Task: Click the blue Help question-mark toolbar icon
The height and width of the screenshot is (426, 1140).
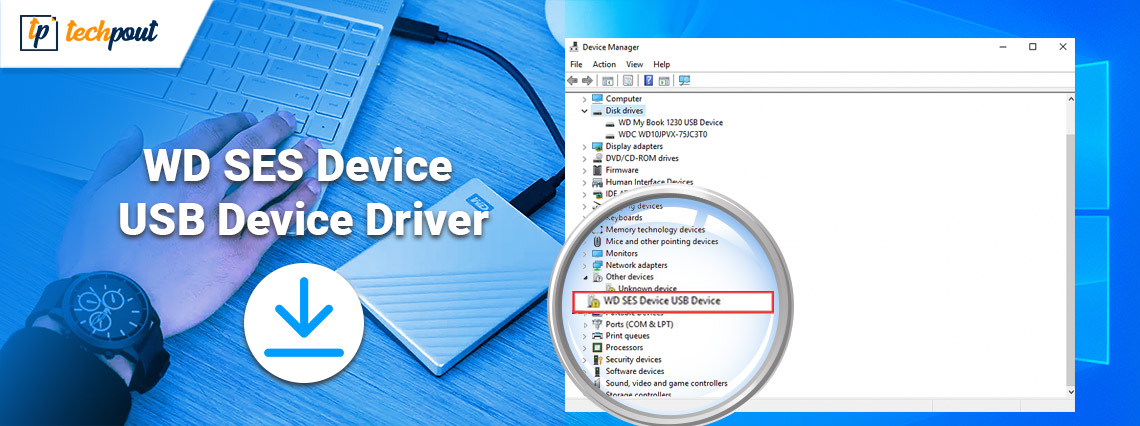Action: (x=649, y=81)
